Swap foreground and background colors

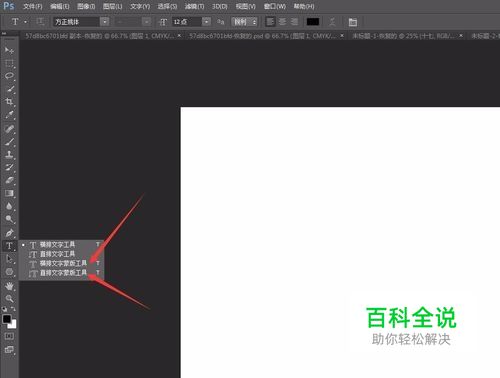(x=13, y=309)
